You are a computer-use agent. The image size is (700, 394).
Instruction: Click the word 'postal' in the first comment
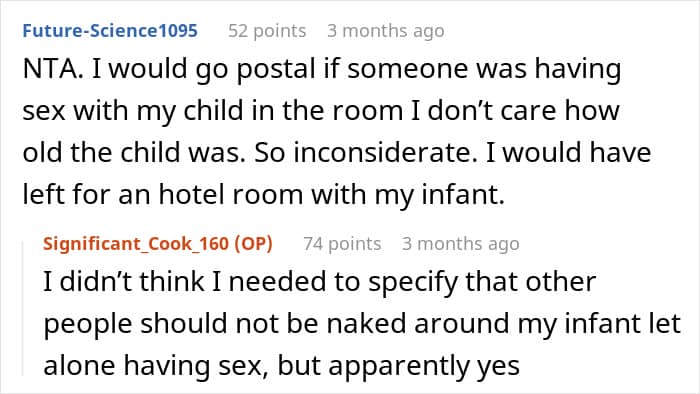tap(276, 70)
